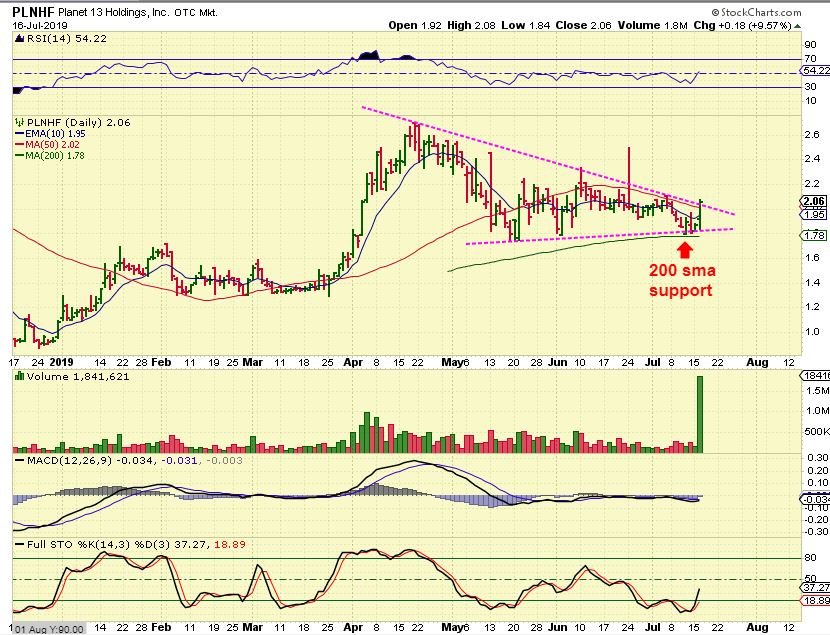The image size is (830, 635).
Task: Click the High 2.08 quote value
Action: tap(471, 25)
